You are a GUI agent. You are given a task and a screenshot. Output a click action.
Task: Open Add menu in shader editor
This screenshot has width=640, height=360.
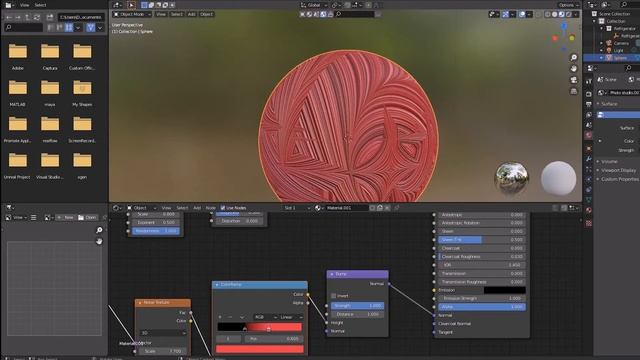[x=197, y=208]
